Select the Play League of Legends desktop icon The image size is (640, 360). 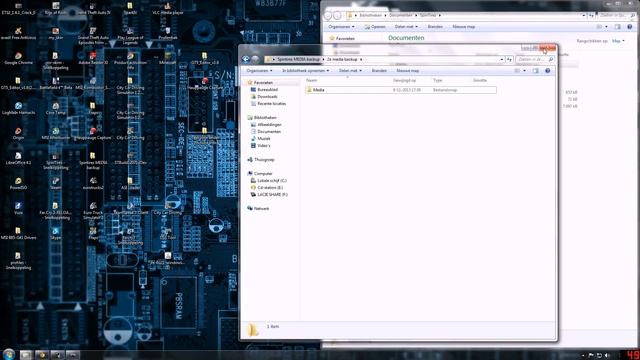click(130, 36)
